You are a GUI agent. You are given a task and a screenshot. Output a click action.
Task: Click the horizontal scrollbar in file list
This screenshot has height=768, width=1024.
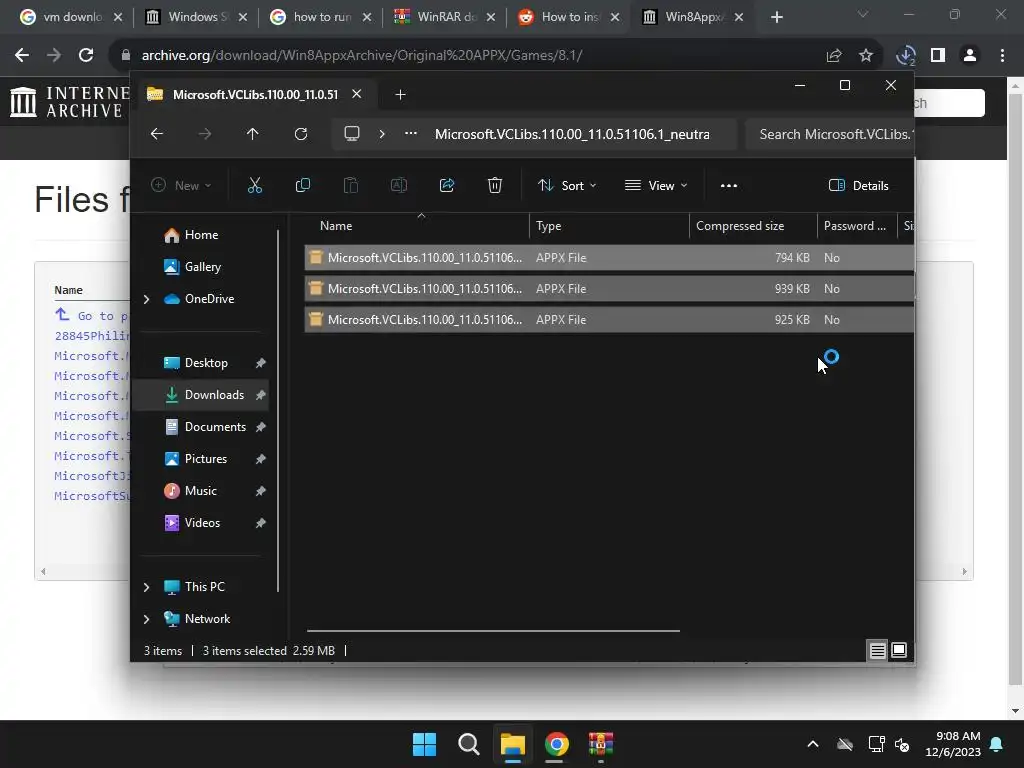tap(493, 631)
